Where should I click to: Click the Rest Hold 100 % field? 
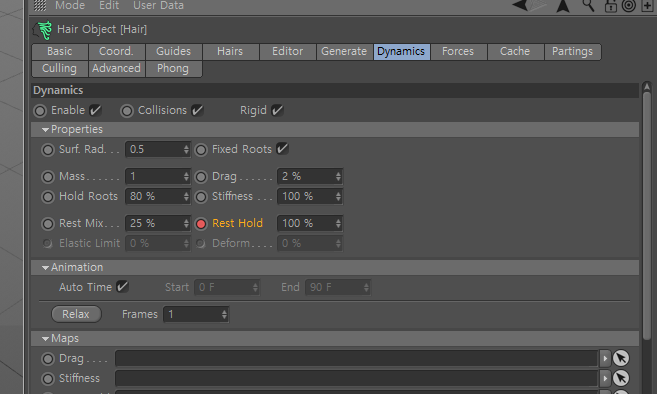pyautogui.click(x=310, y=224)
